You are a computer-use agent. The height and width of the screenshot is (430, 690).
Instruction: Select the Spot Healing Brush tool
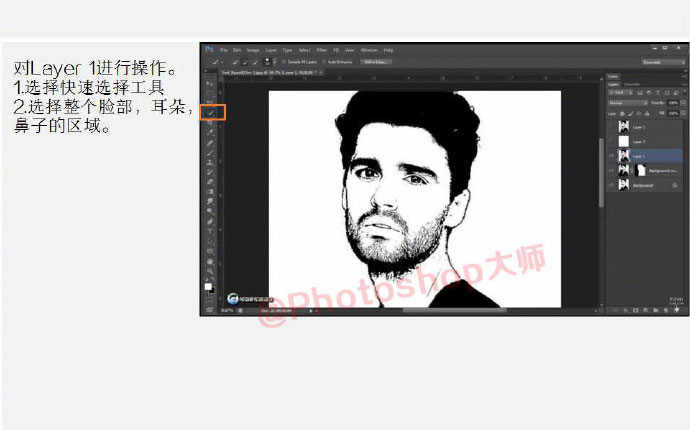(209, 143)
